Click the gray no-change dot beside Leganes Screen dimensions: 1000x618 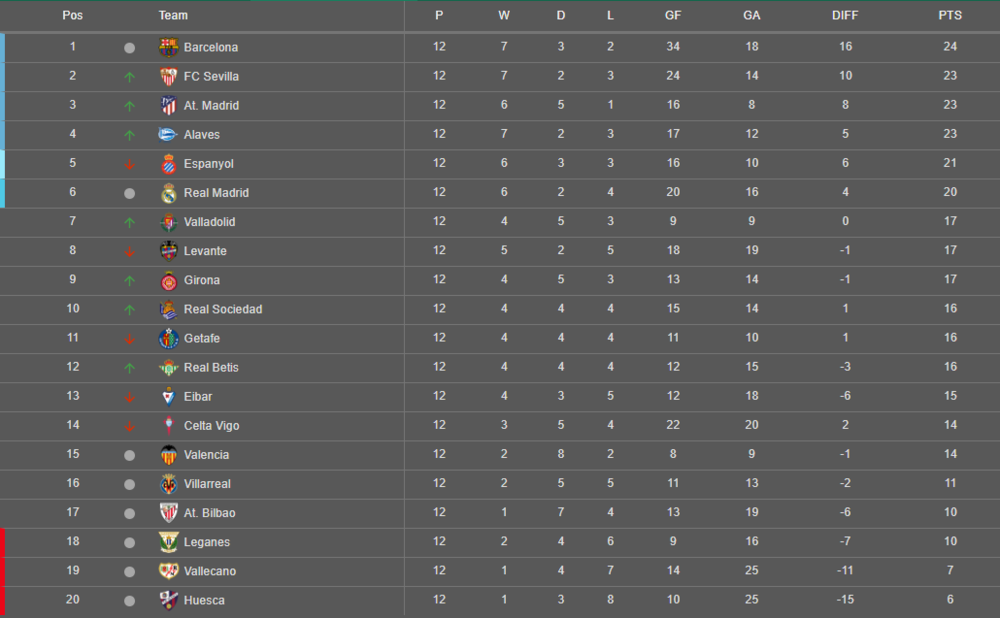coord(129,543)
